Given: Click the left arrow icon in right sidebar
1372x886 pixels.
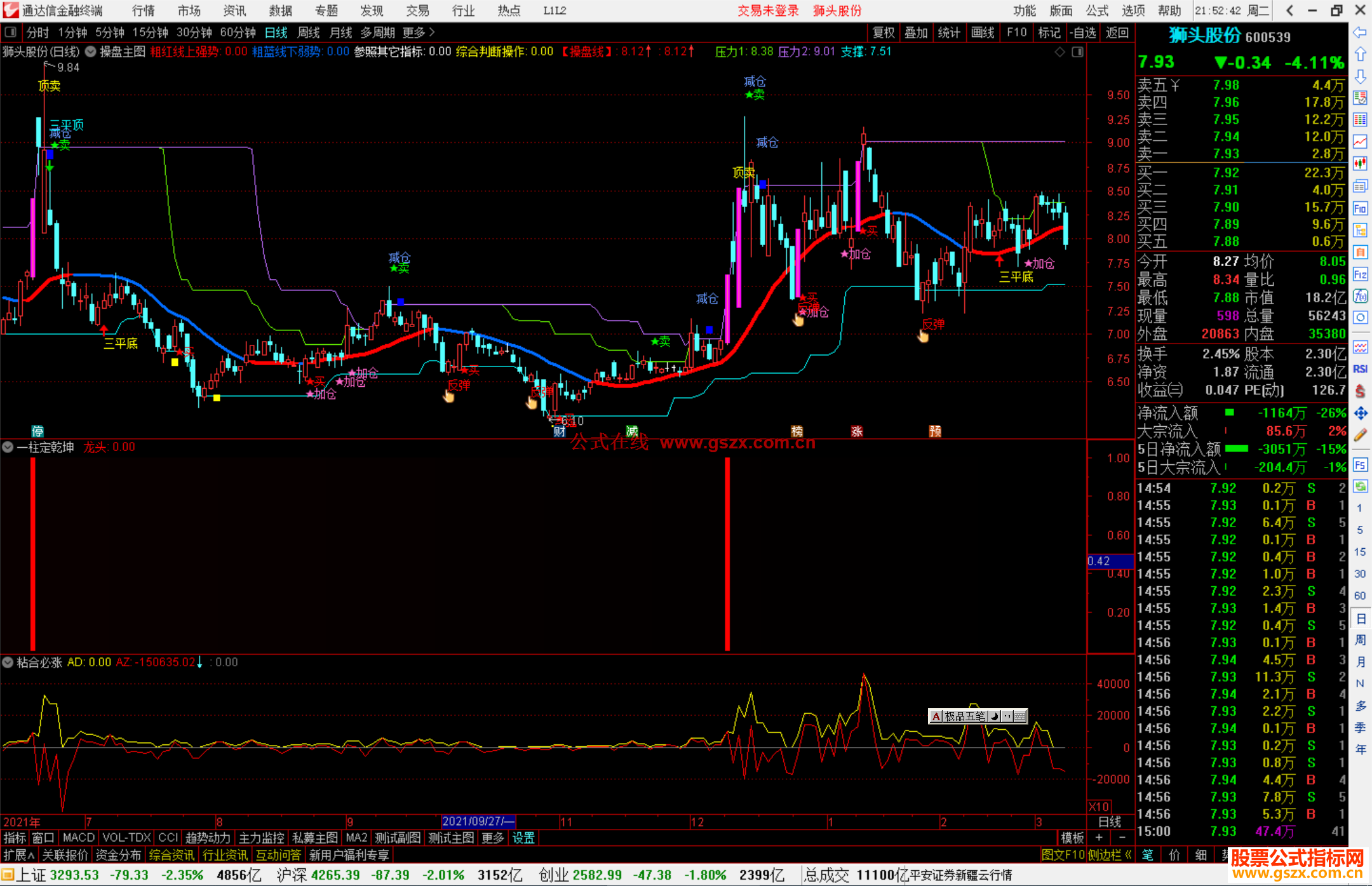Looking at the screenshot, I should tap(1360, 32).
